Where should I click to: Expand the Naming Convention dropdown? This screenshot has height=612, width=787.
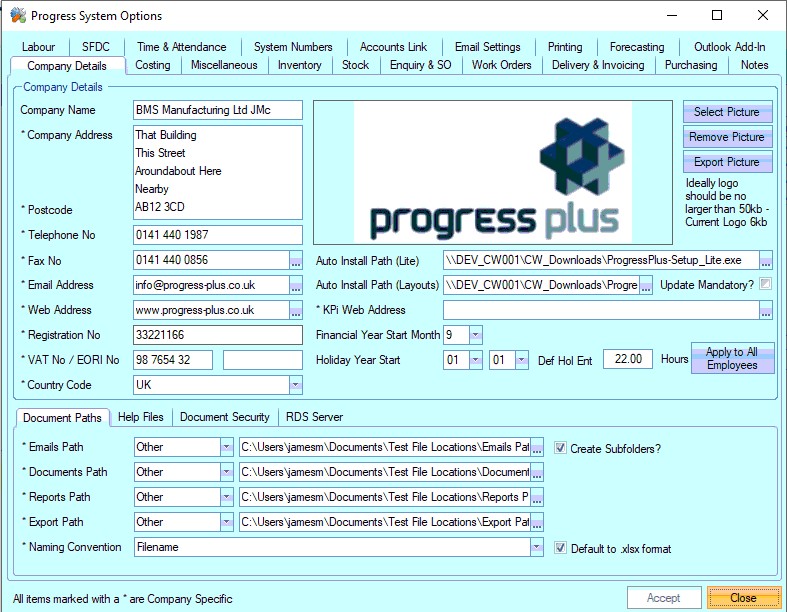[x=536, y=548]
